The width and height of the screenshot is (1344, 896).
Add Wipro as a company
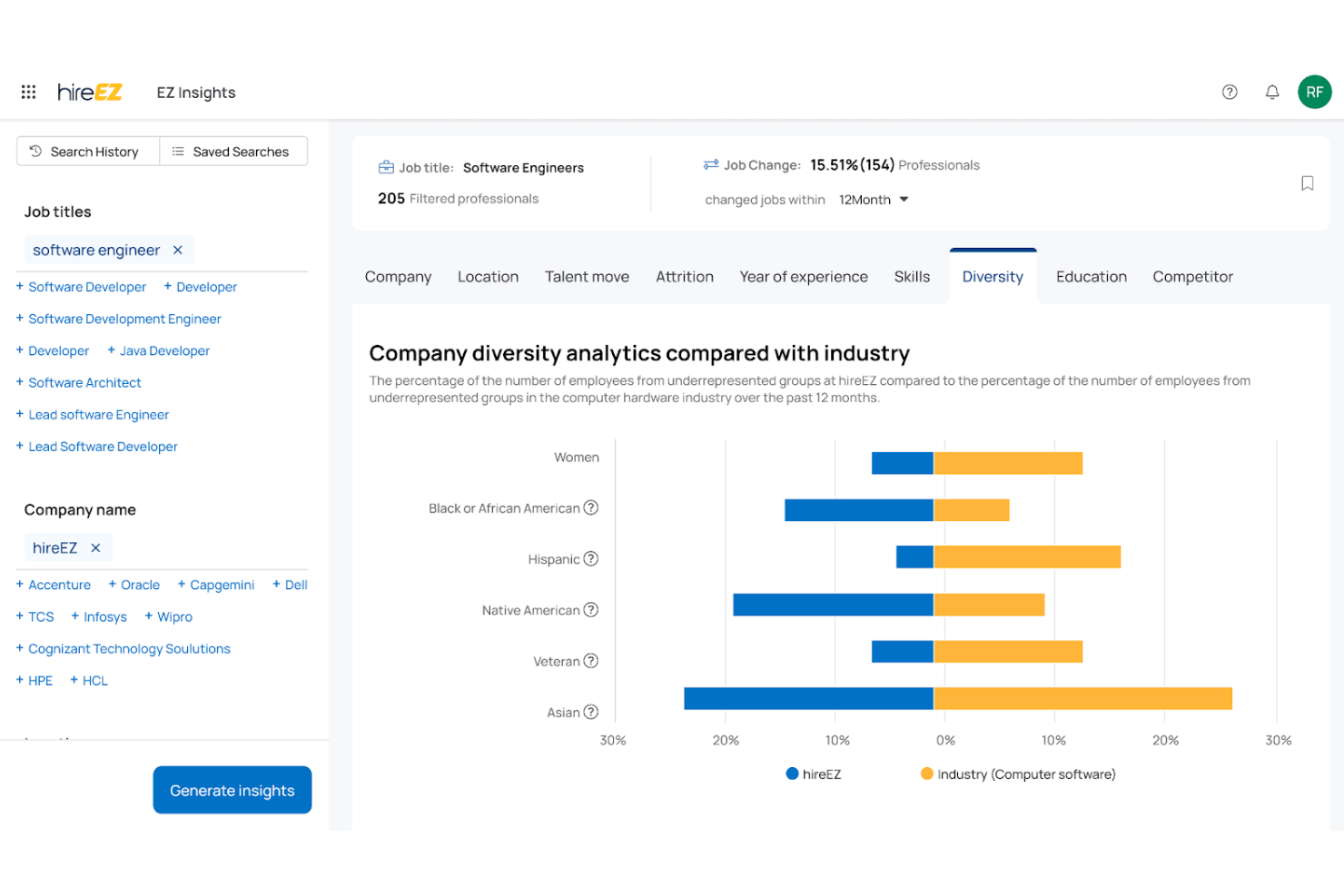168,616
